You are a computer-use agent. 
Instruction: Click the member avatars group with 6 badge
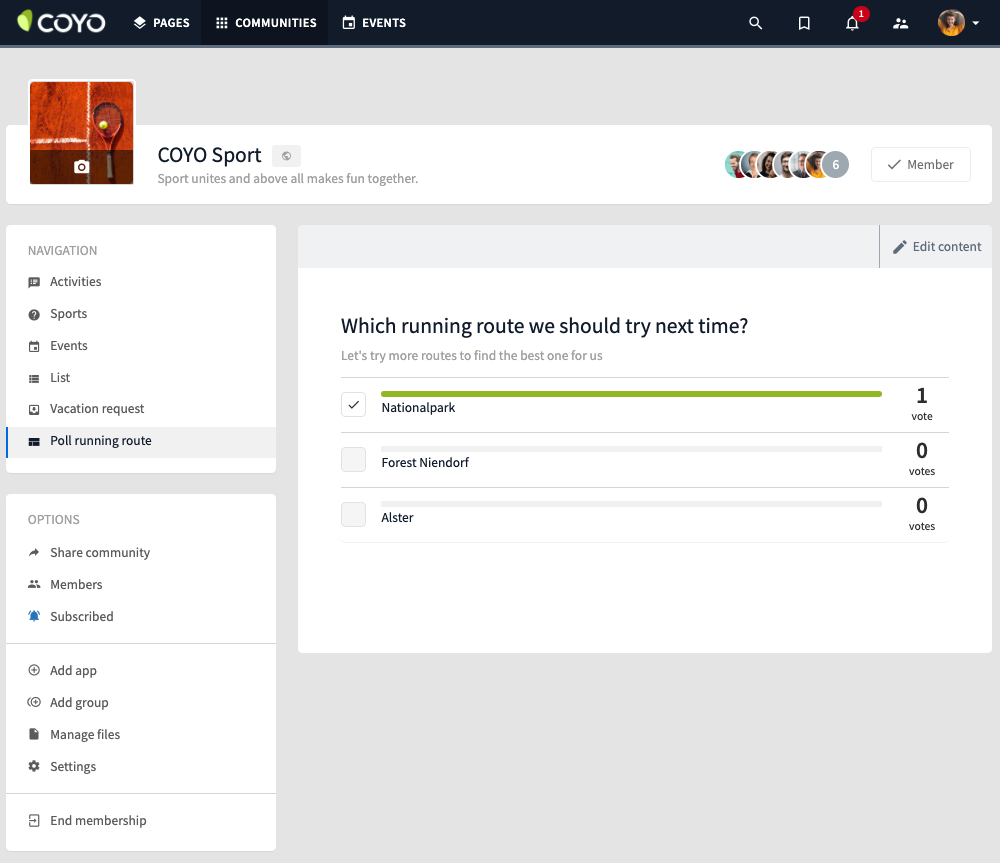click(787, 165)
